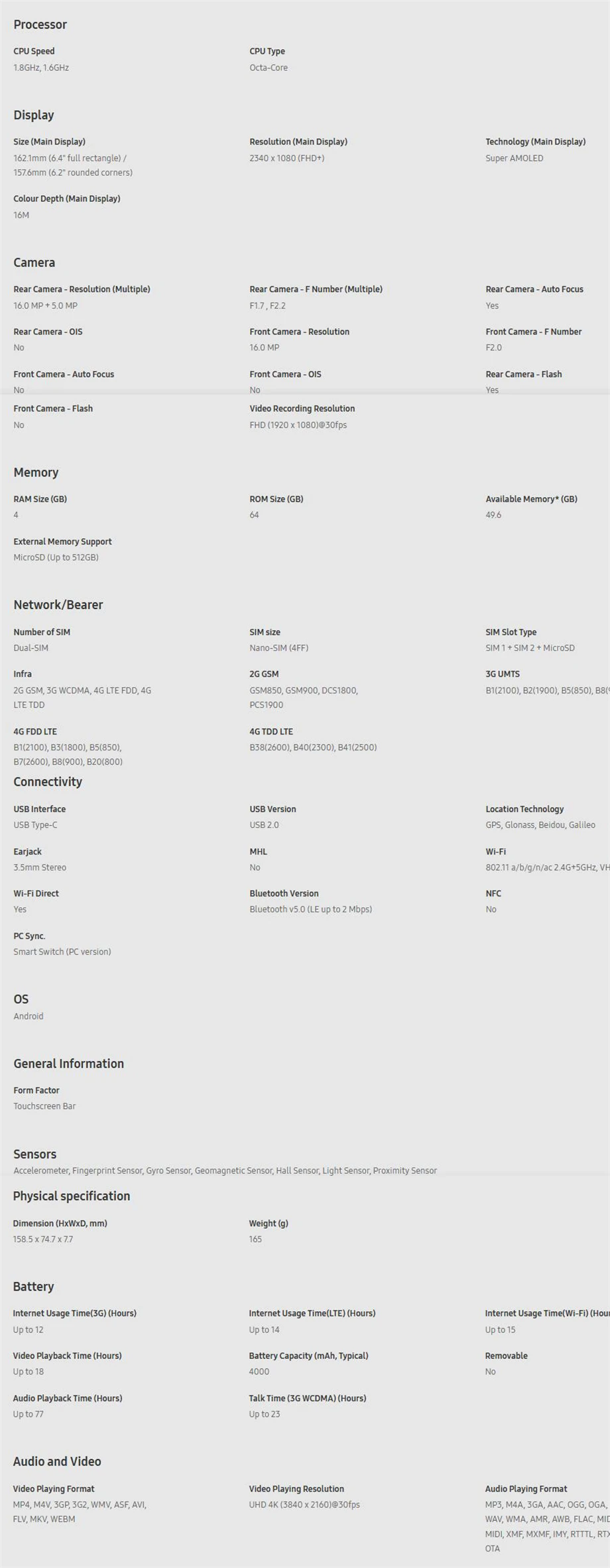Image resolution: width=610 pixels, height=1568 pixels.
Task: Select the Video Playing Resolution label
Action: (x=296, y=1488)
